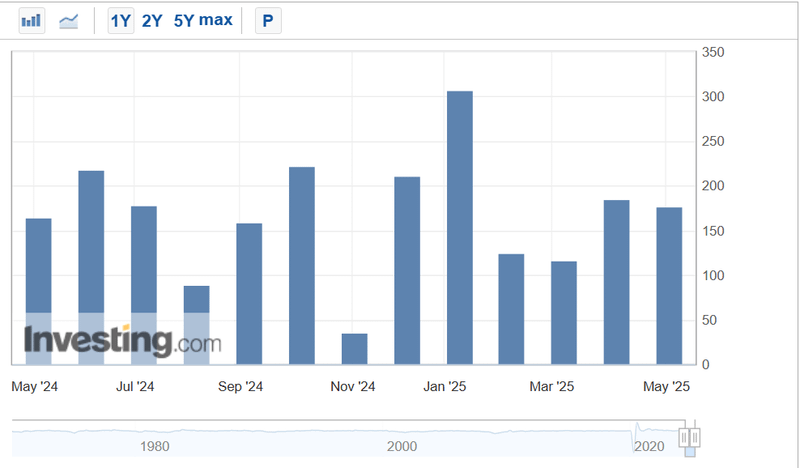Click the 2000 area in range navigator
This screenshot has width=800, height=468.
coord(402,447)
